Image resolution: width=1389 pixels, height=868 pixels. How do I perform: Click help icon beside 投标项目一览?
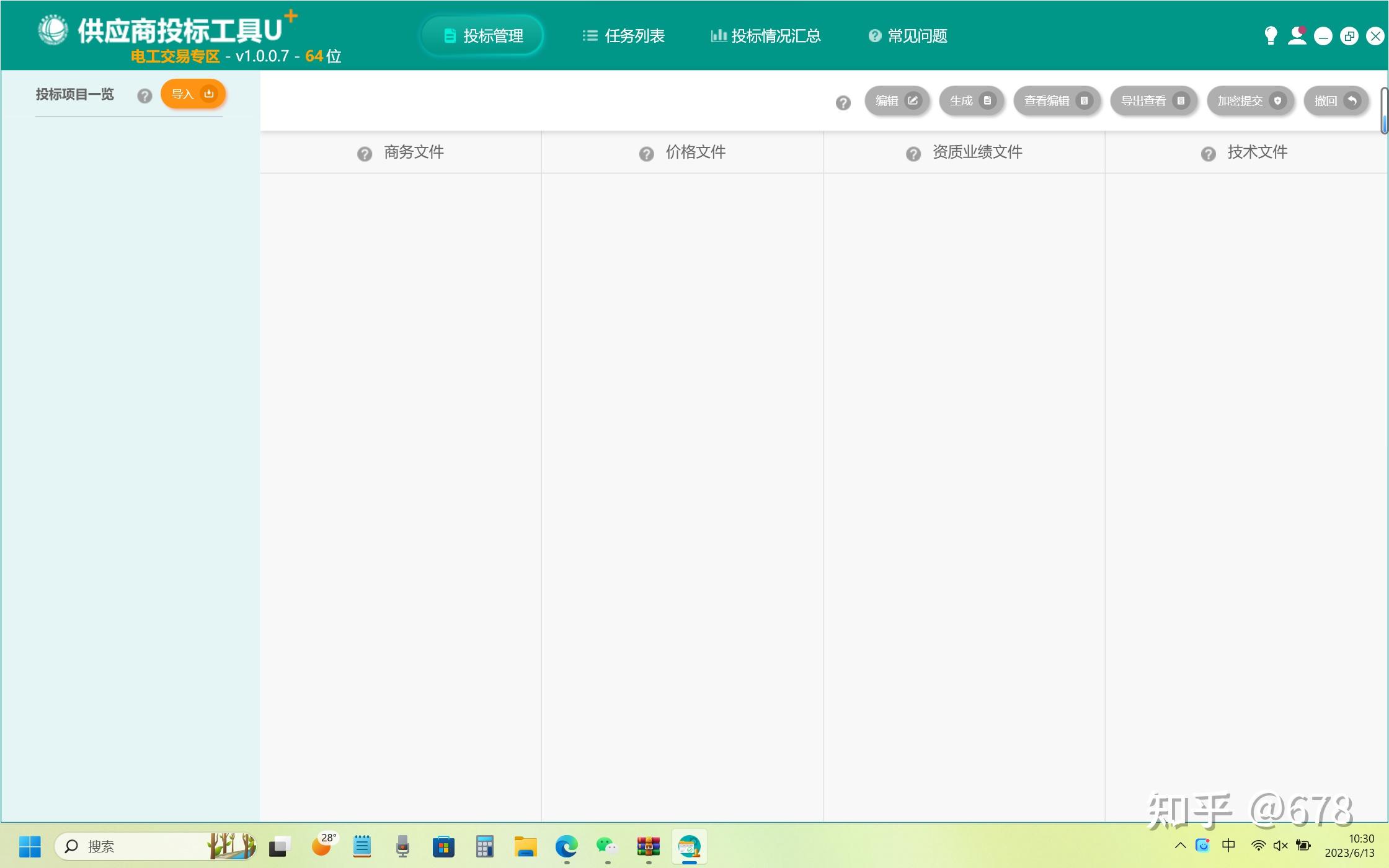click(x=144, y=95)
